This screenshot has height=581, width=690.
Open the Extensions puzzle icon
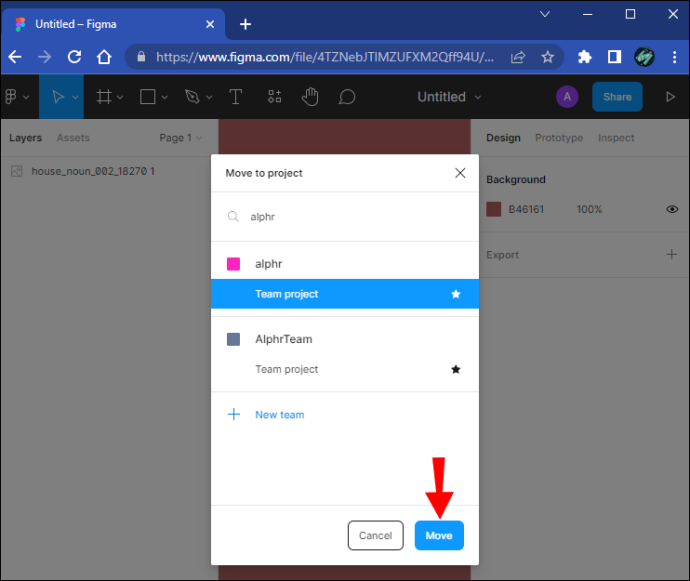tap(584, 57)
